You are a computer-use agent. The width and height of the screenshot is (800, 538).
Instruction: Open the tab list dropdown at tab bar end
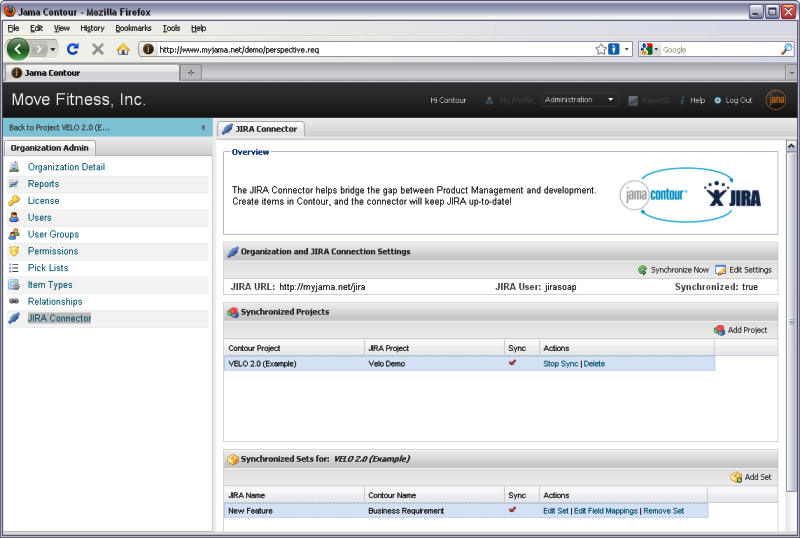coord(792,72)
